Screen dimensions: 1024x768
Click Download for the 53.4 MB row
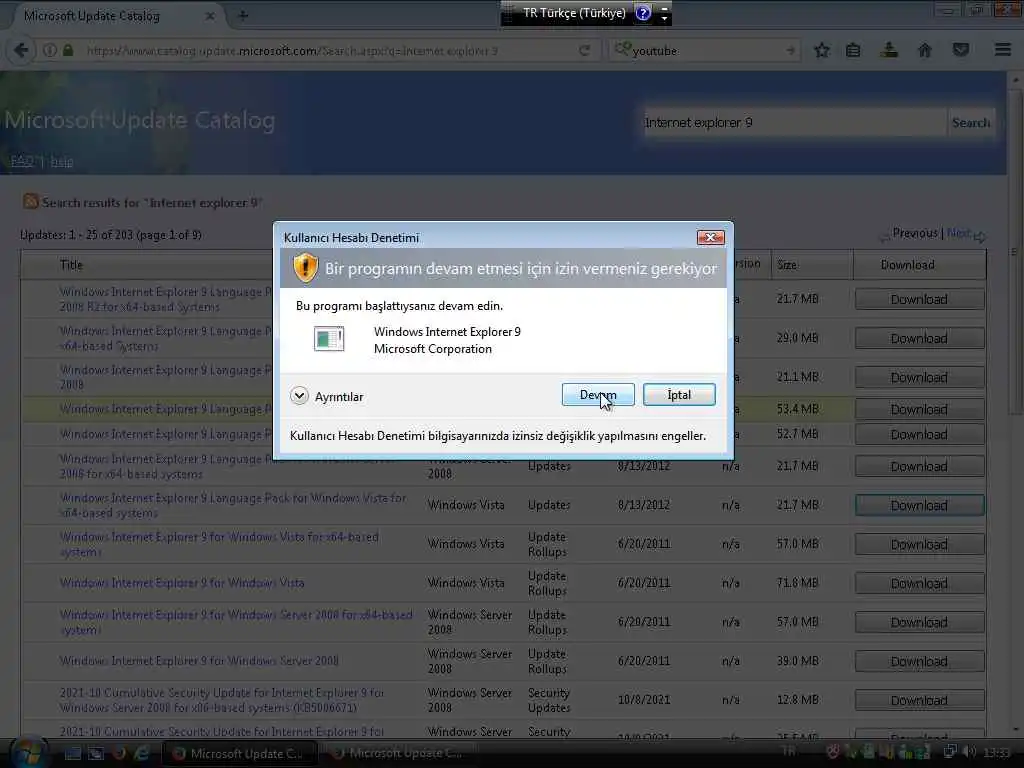coord(920,409)
